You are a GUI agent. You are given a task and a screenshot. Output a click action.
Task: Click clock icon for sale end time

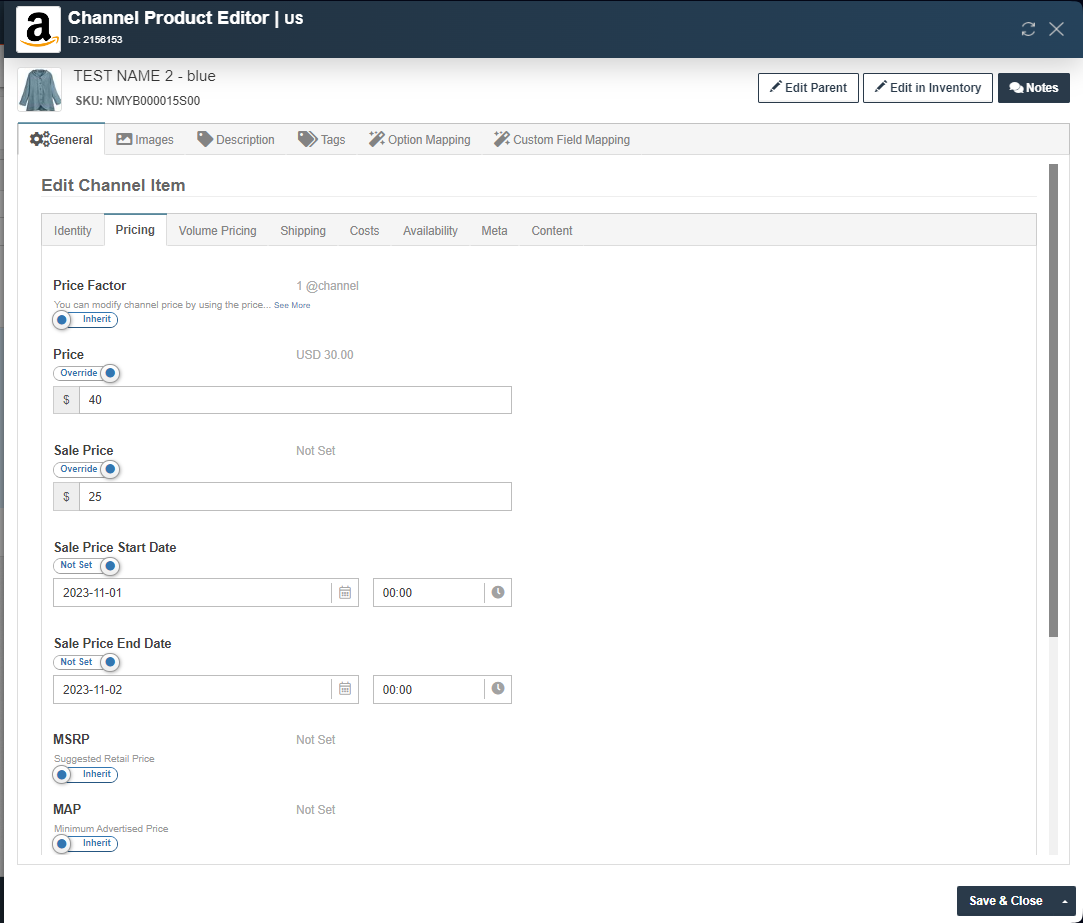tap(498, 689)
